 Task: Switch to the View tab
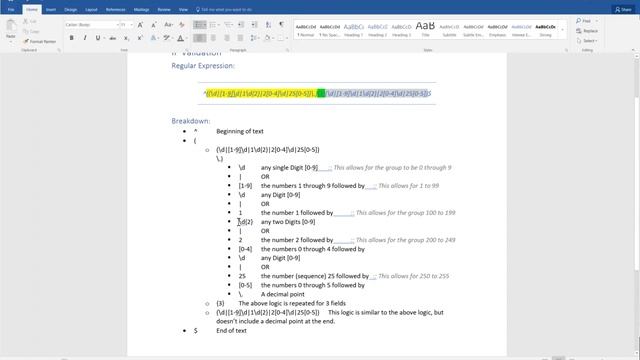click(x=183, y=9)
